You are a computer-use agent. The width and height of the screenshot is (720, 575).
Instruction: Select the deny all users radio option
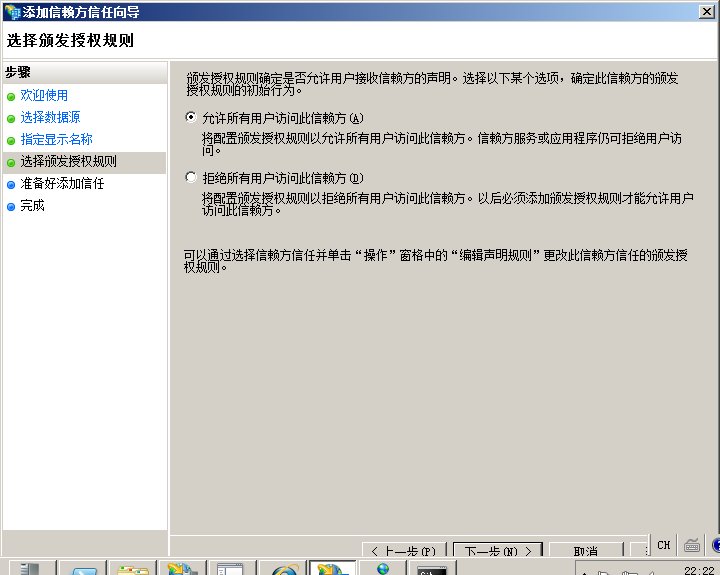pyautogui.click(x=191, y=177)
